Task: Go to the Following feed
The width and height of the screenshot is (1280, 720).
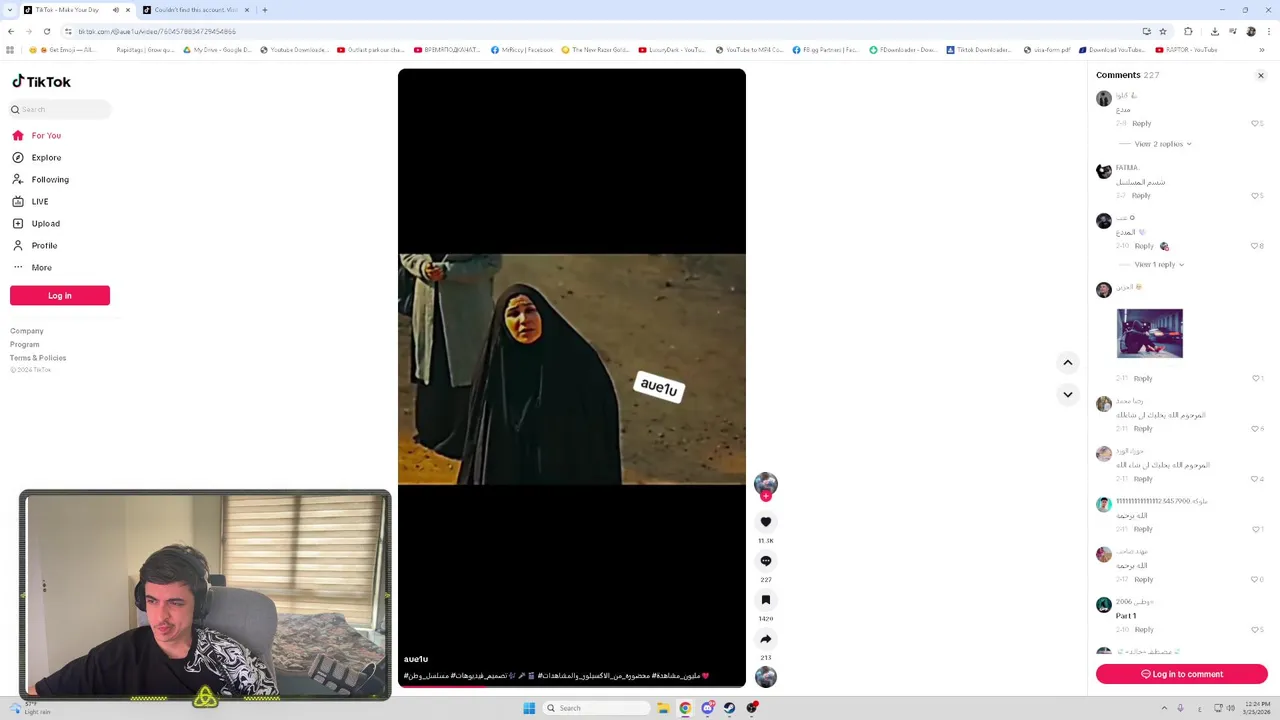Action: [41, 179]
